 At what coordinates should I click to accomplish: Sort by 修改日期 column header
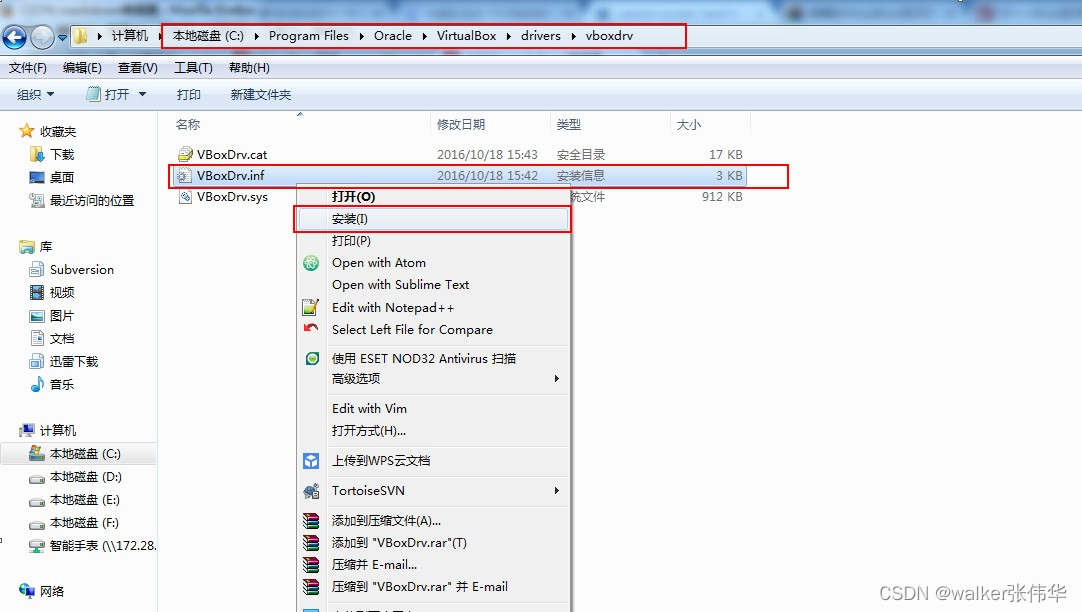461,124
